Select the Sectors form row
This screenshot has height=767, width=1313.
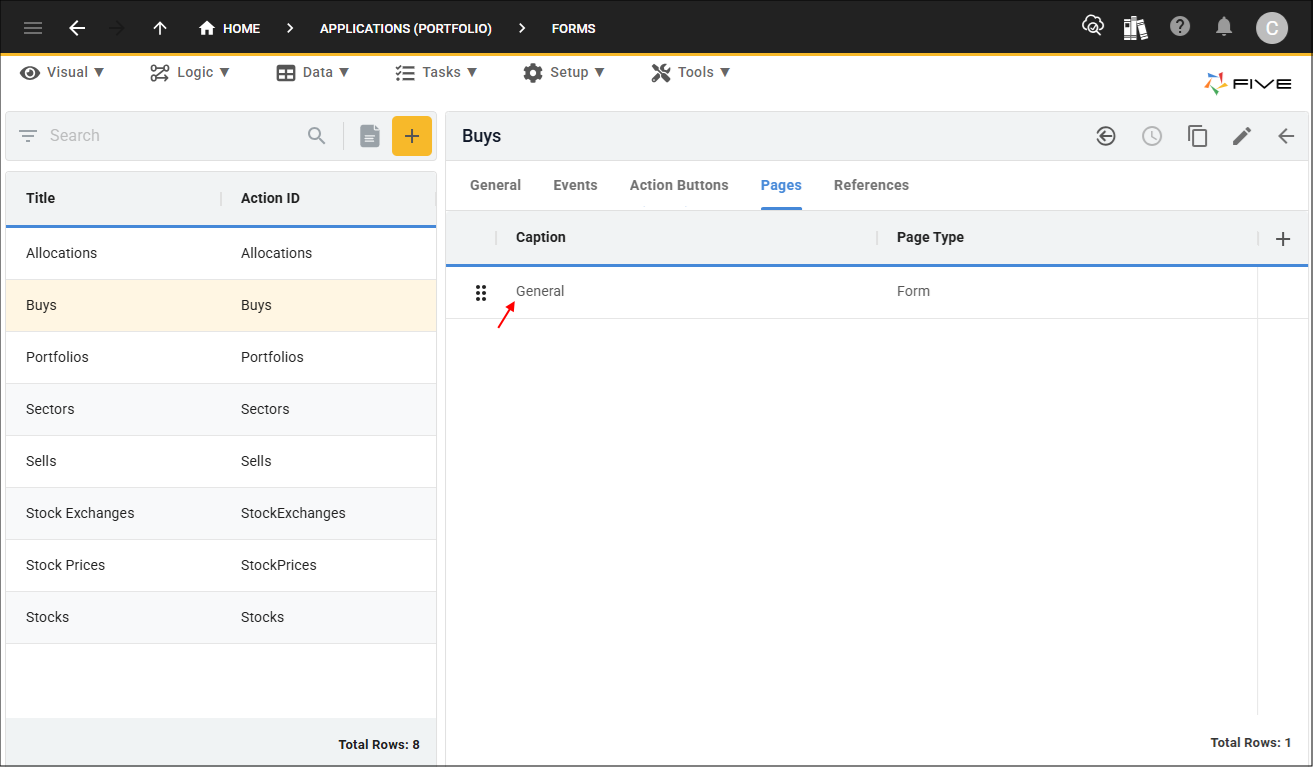(221, 409)
